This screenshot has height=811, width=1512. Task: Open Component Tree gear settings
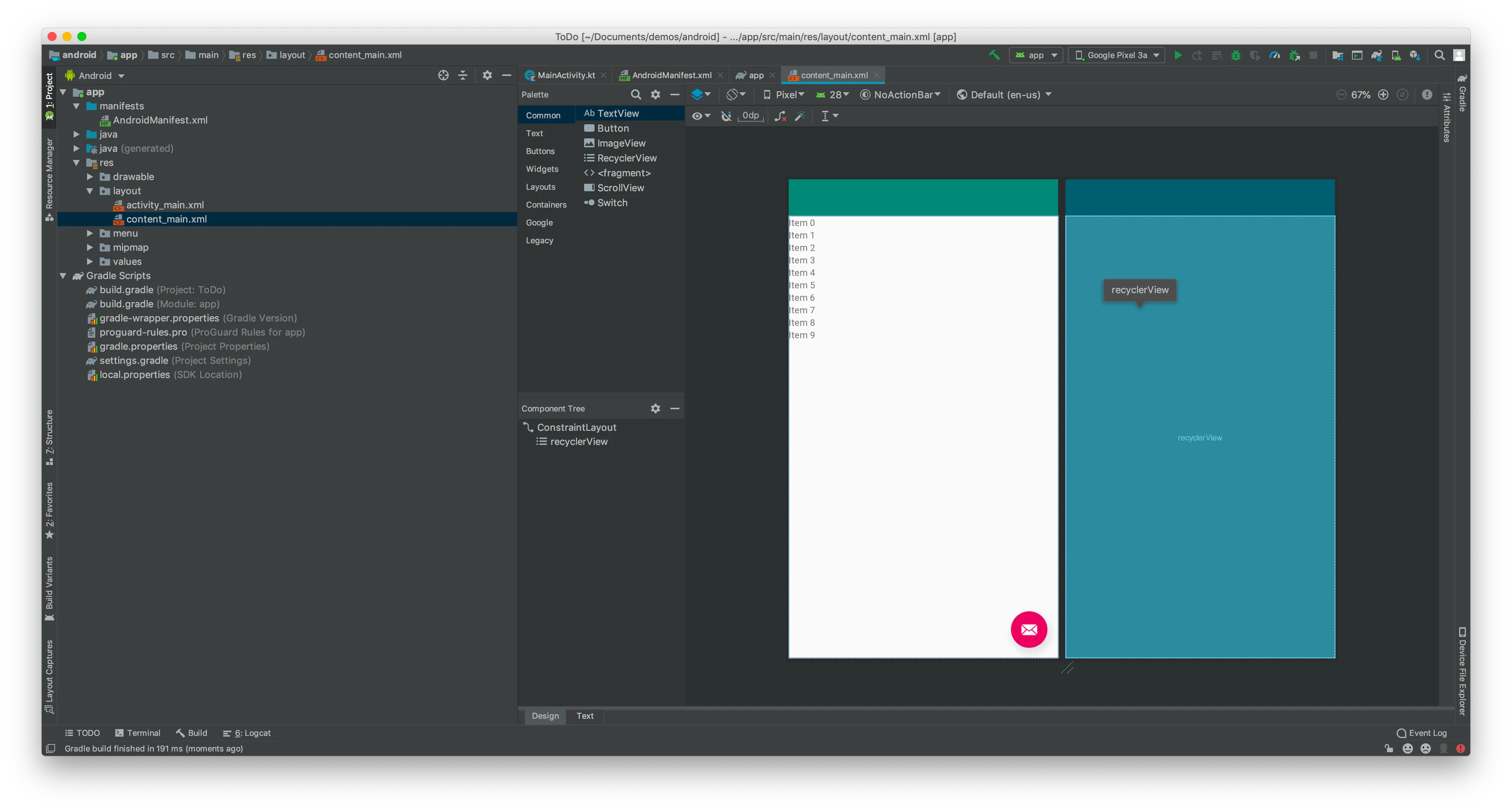tap(655, 408)
